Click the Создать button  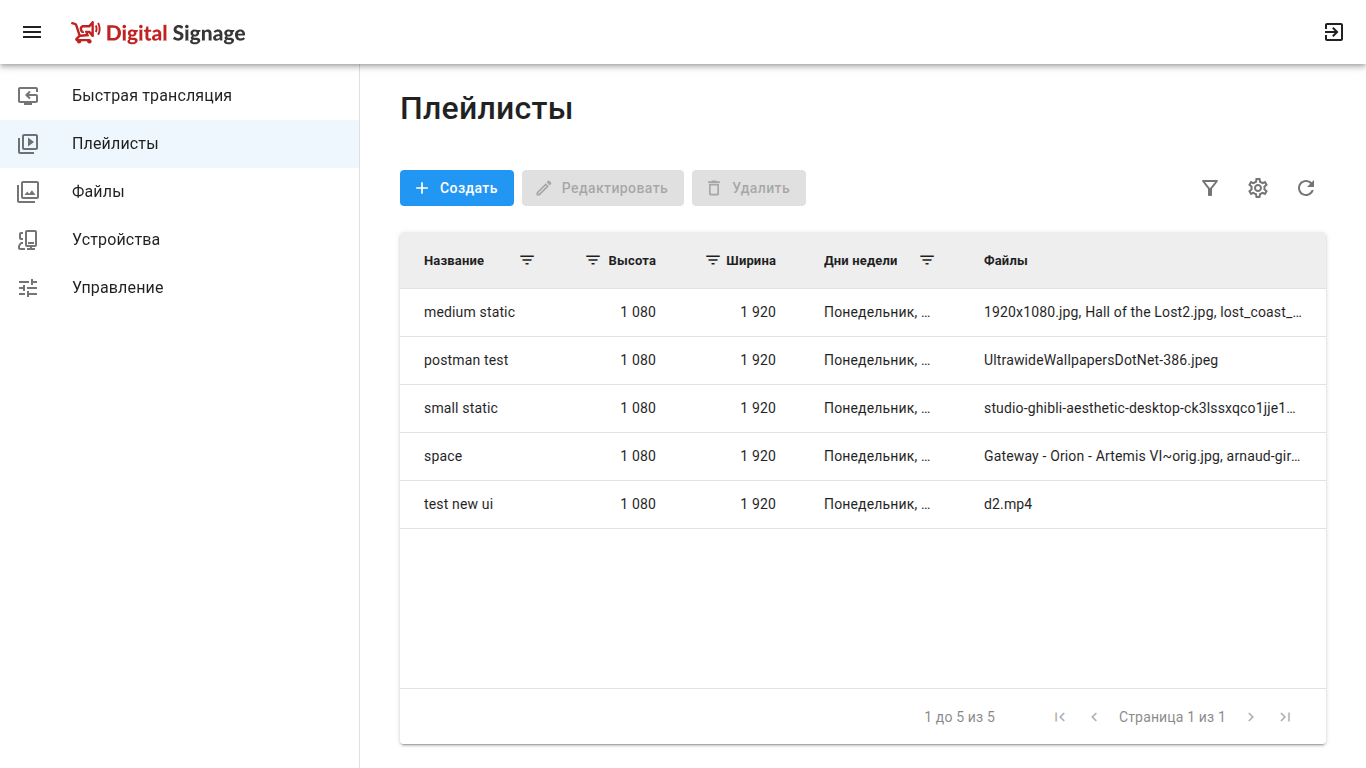coord(457,188)
